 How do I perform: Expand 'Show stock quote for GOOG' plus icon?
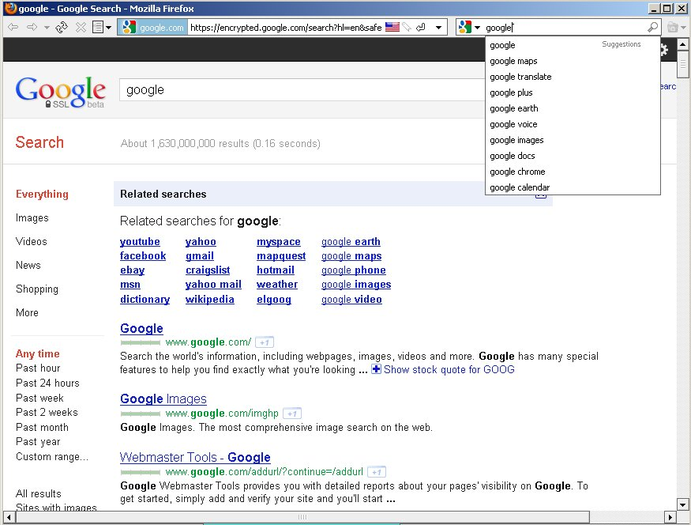coord(376,369)
